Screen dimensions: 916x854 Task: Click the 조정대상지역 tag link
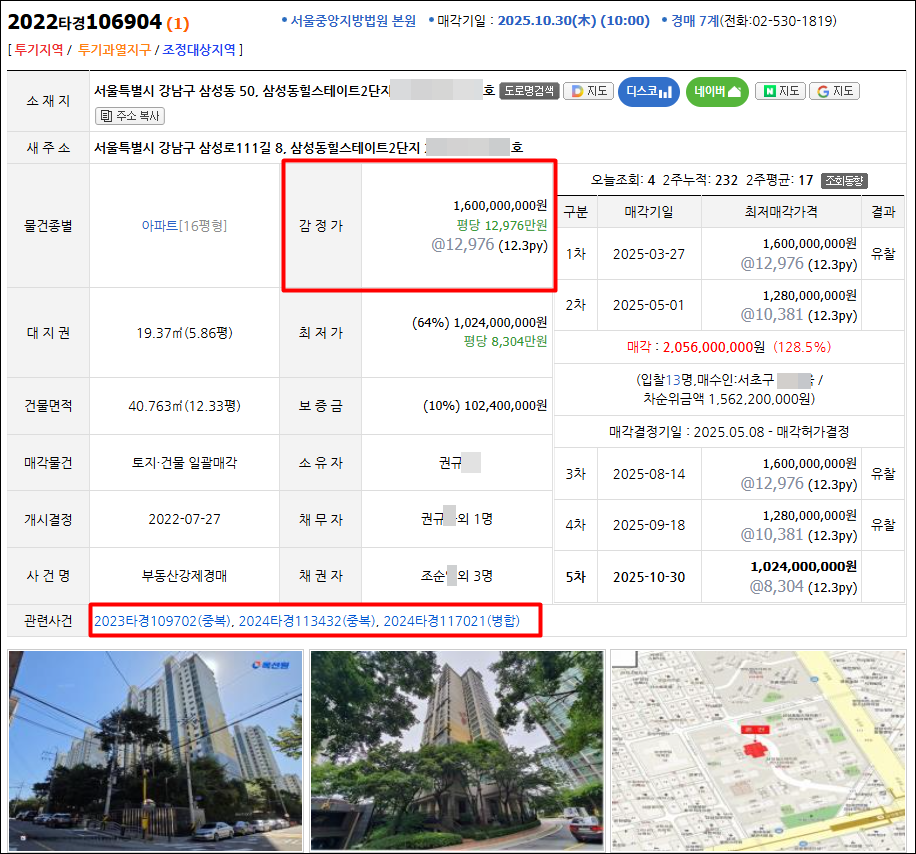198,49
